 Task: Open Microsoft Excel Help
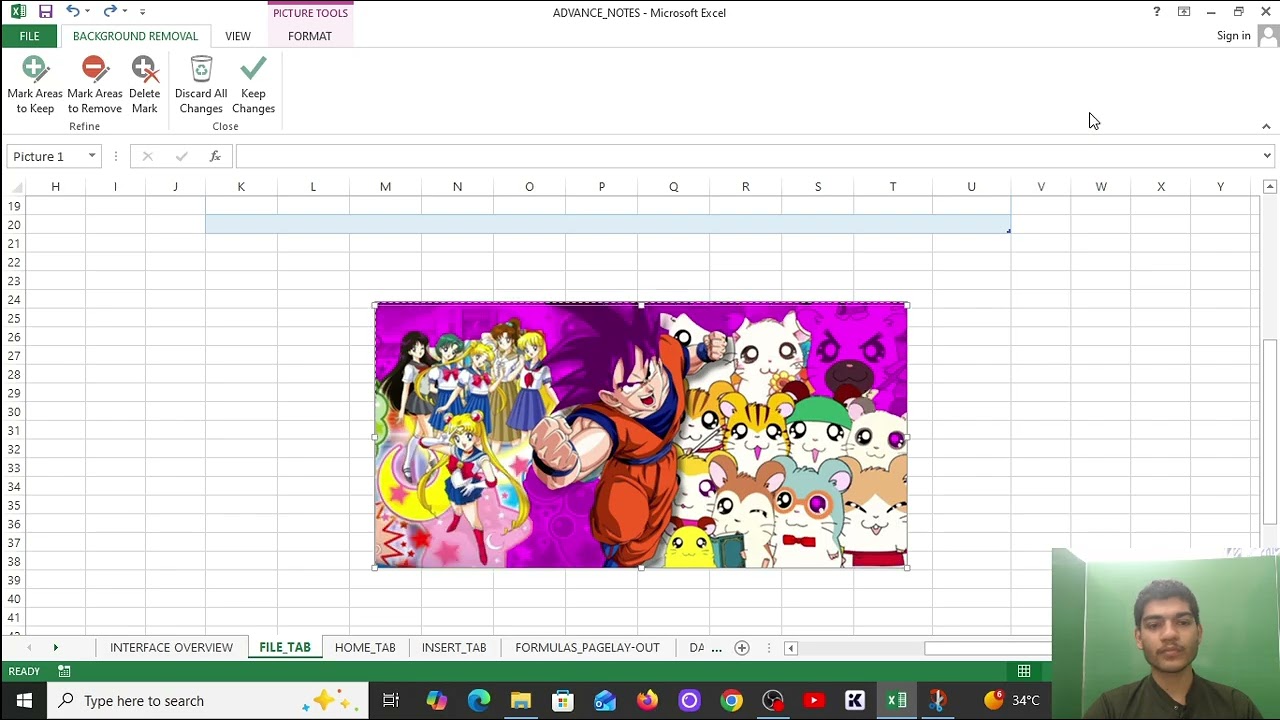(x=1156, y=12)
